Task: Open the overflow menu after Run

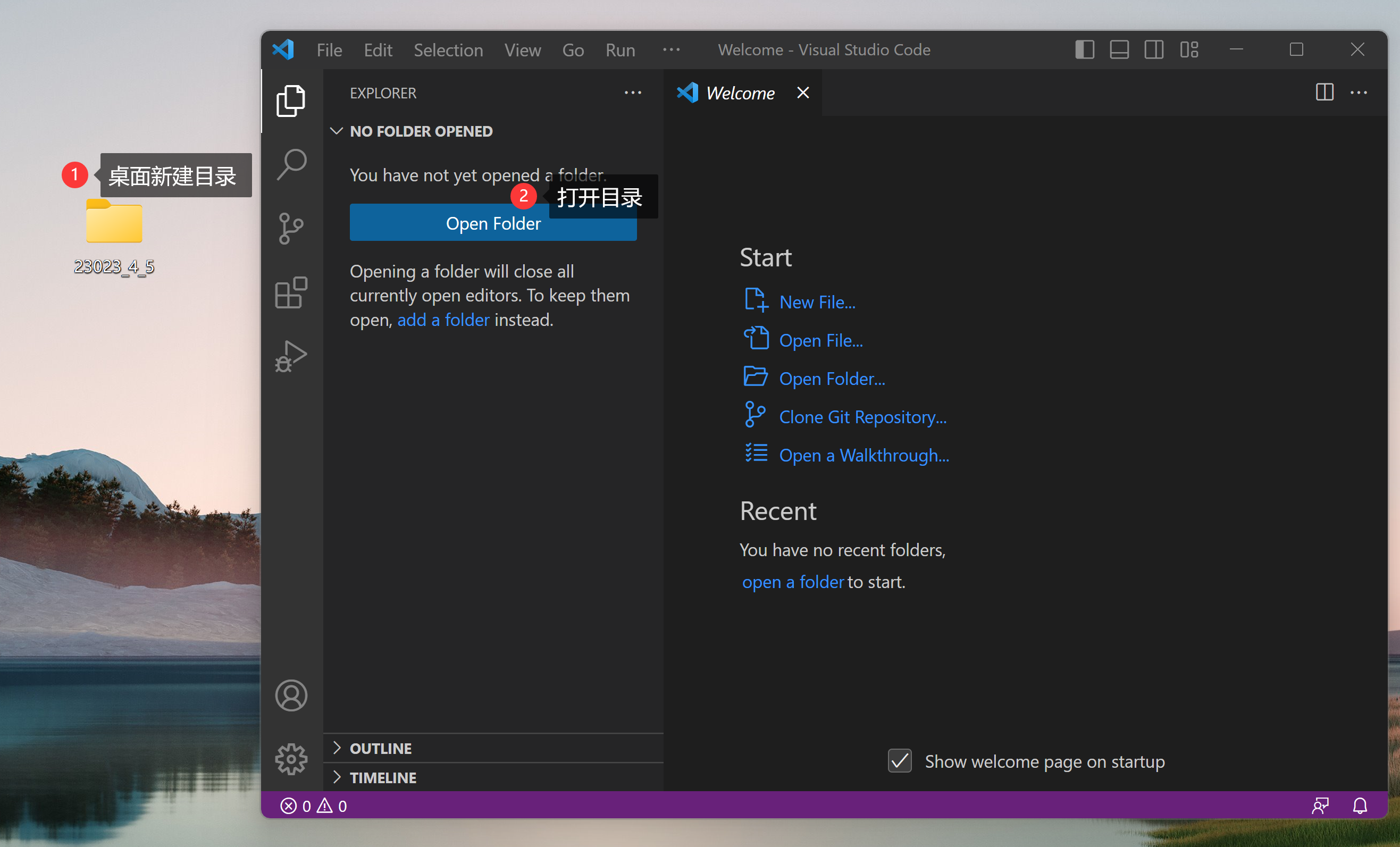Action: point(671,50)
